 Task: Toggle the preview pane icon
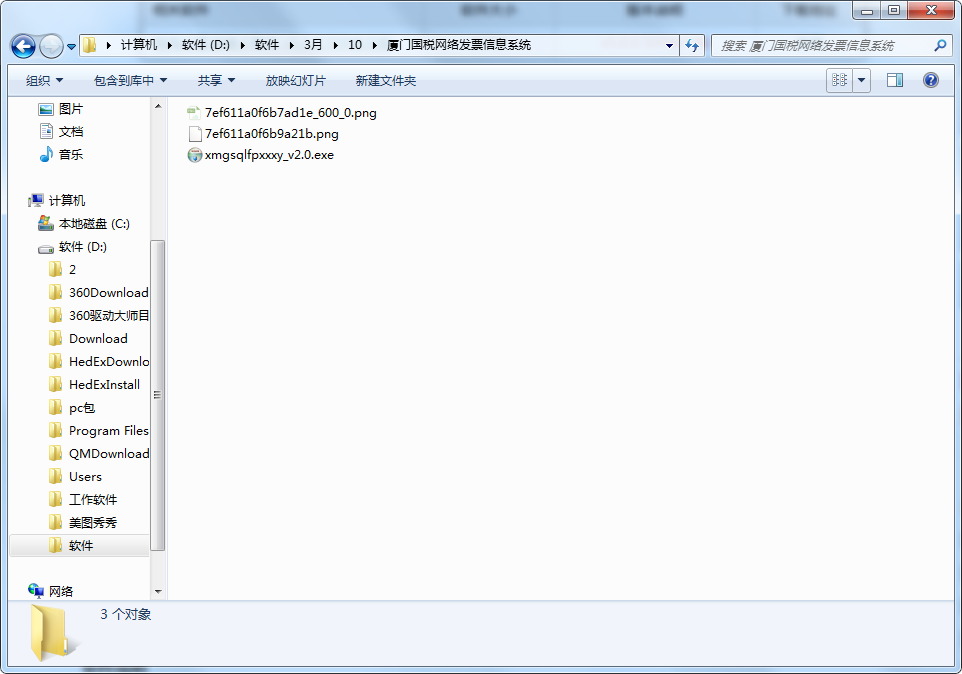pyautogui.click(x=895, y=80)
